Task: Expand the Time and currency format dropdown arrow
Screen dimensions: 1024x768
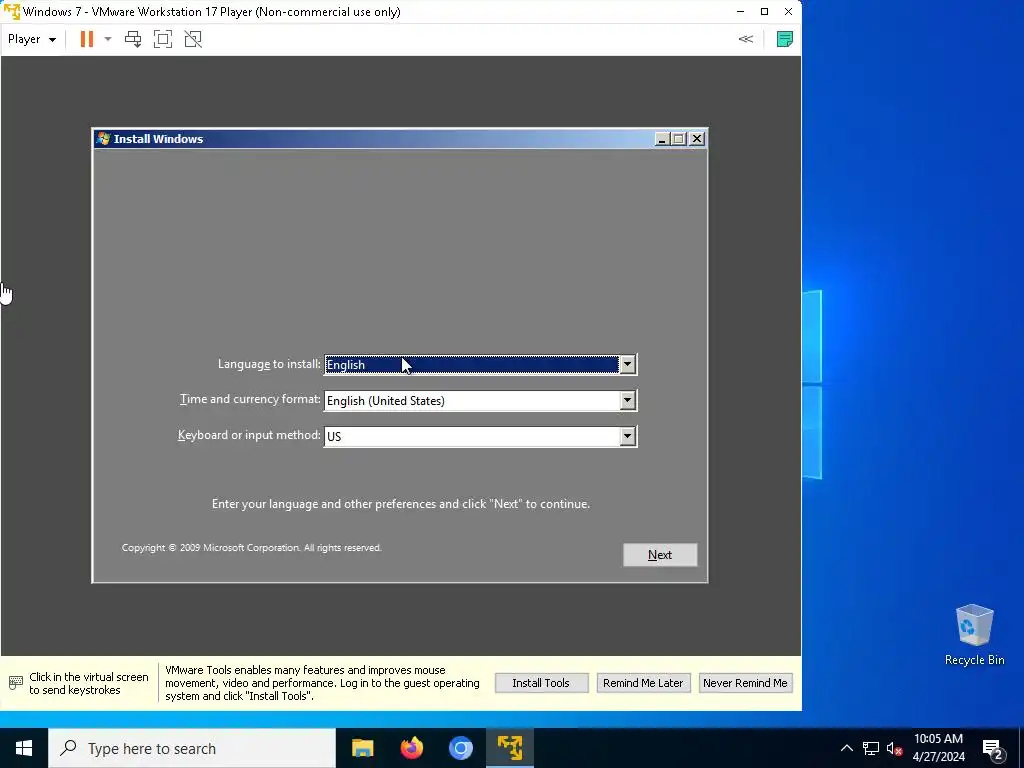Action: point(627,400)
